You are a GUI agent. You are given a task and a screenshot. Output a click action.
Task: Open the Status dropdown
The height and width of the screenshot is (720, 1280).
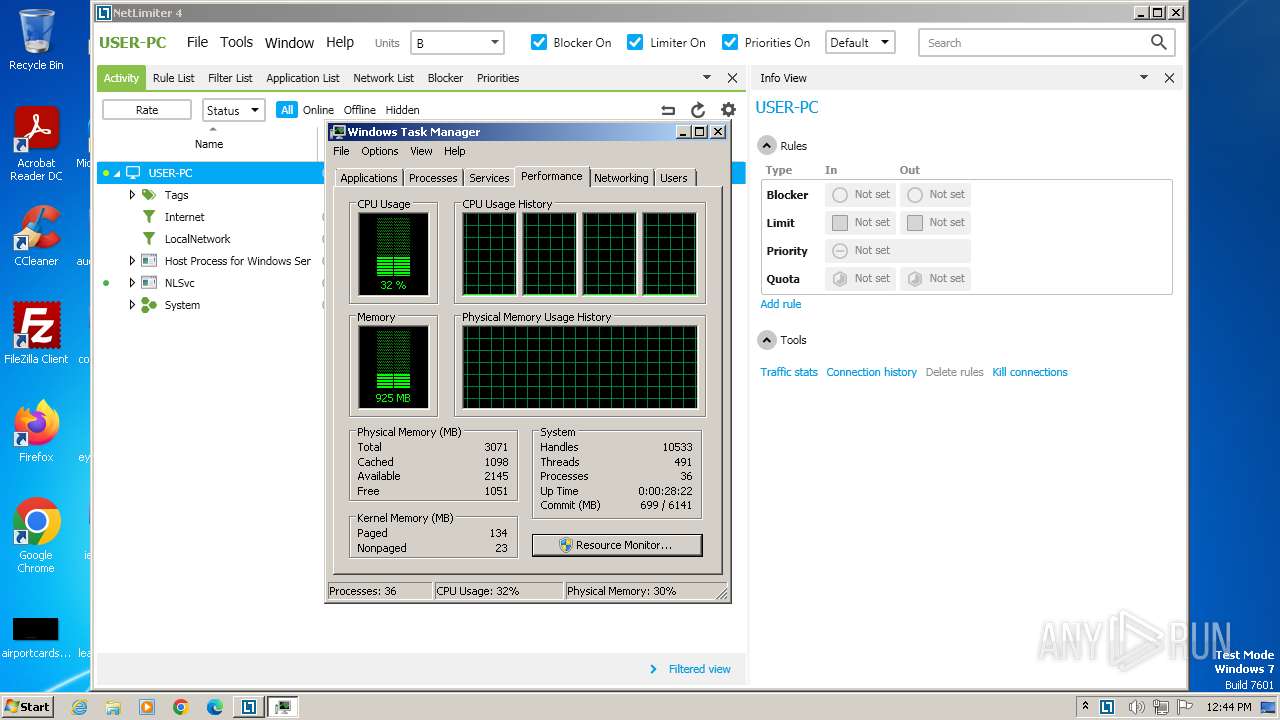coord(233,110)
